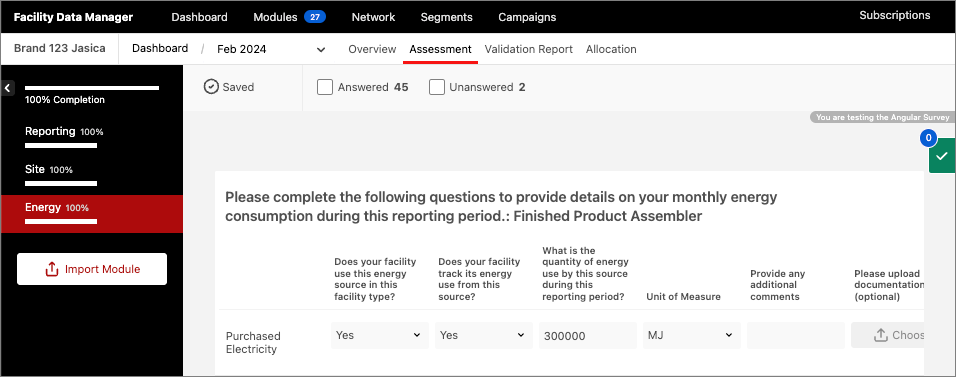Click the blue 0 notification badge
This screenshot has width=956, height=377.
coord(928,138)
